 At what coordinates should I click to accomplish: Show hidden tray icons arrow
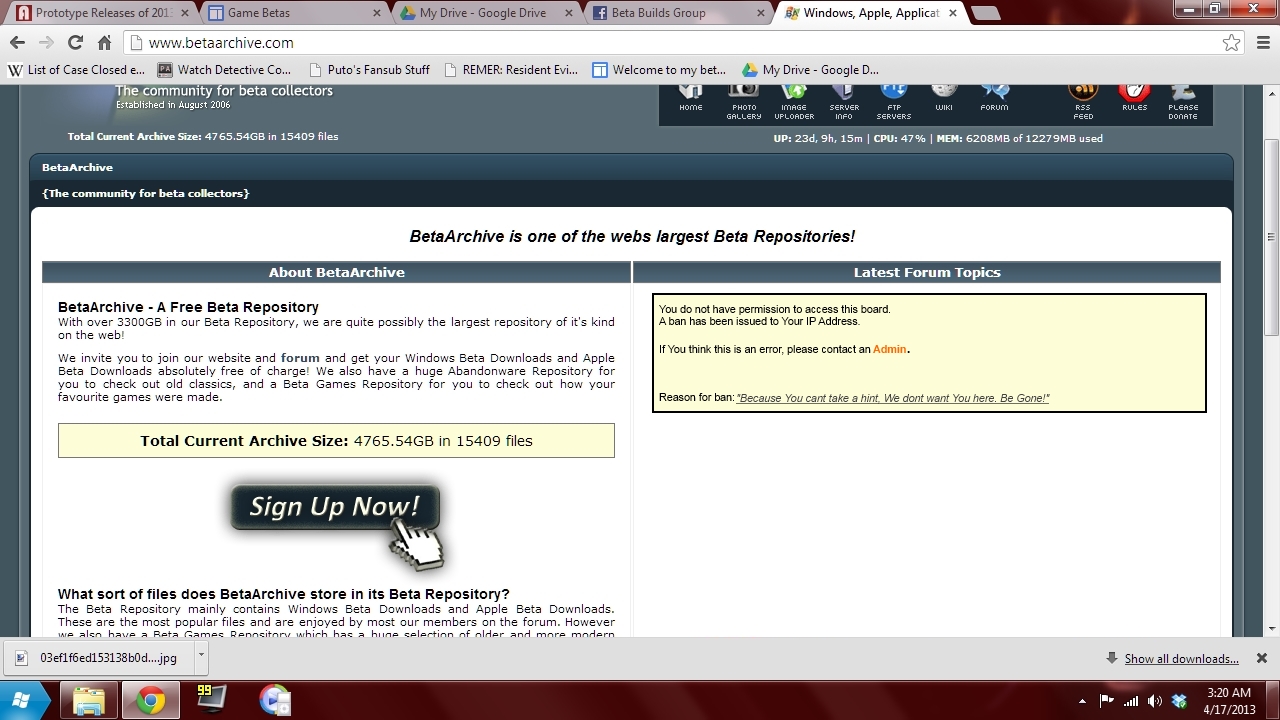1083,701
